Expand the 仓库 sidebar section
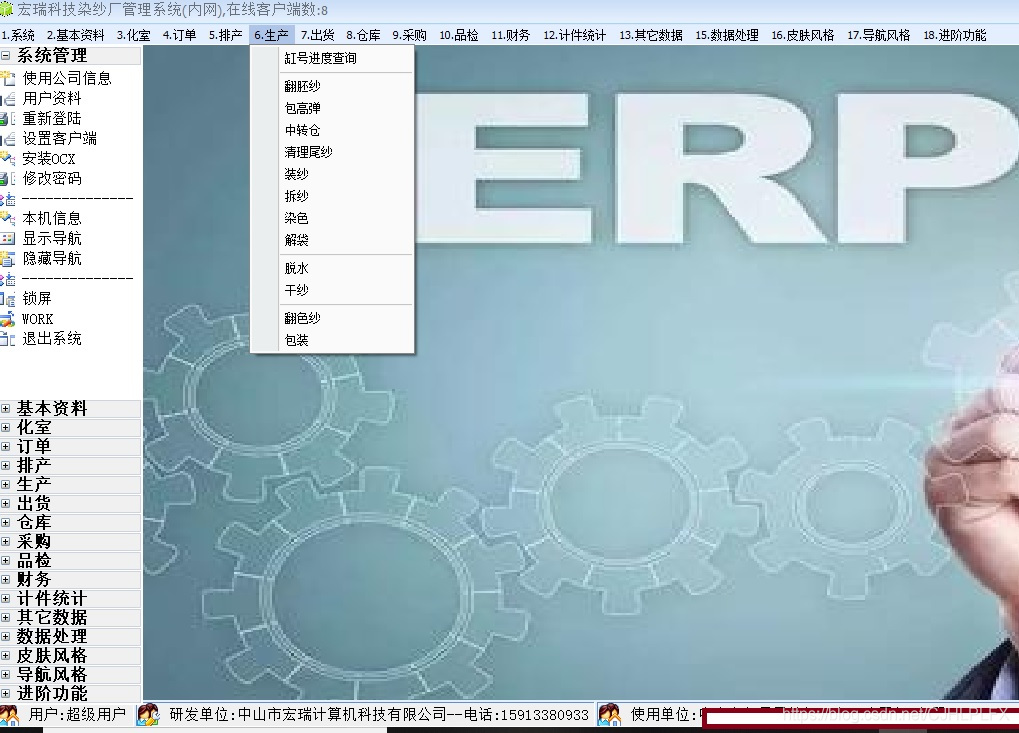 point(5,522)
